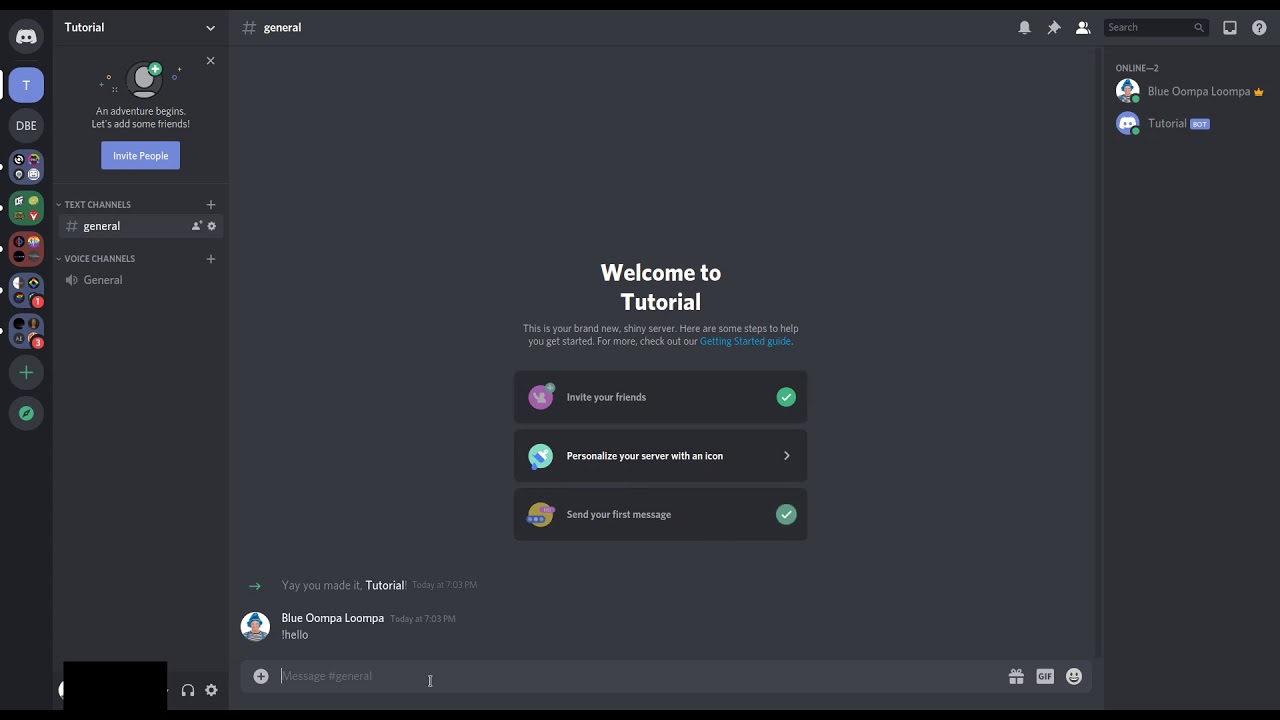Open the server folder with badge 1

click(x=26, y=290)
